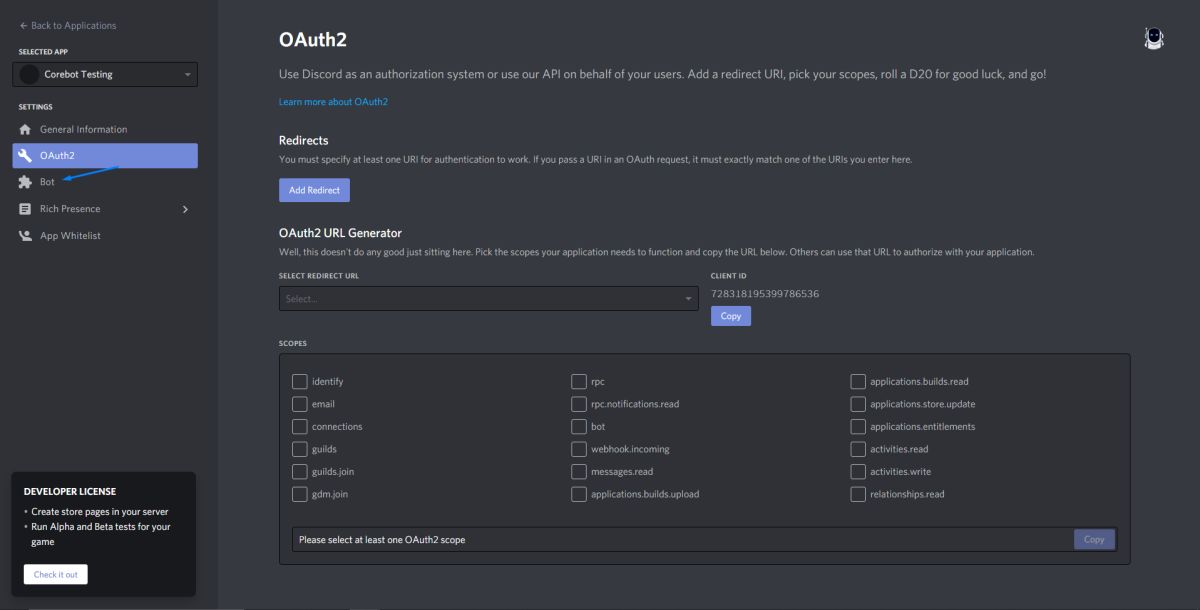Enable the bot scope checkbox

(579, 426)
